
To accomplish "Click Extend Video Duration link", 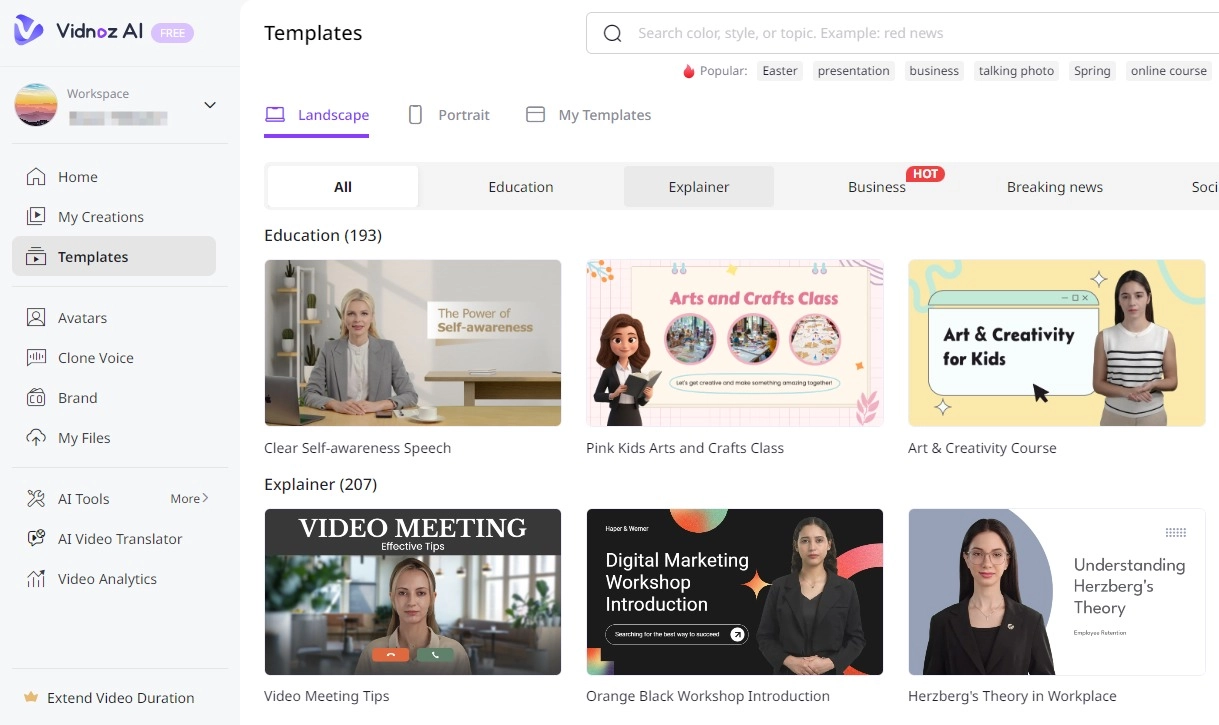I will (x=120, y=698).
